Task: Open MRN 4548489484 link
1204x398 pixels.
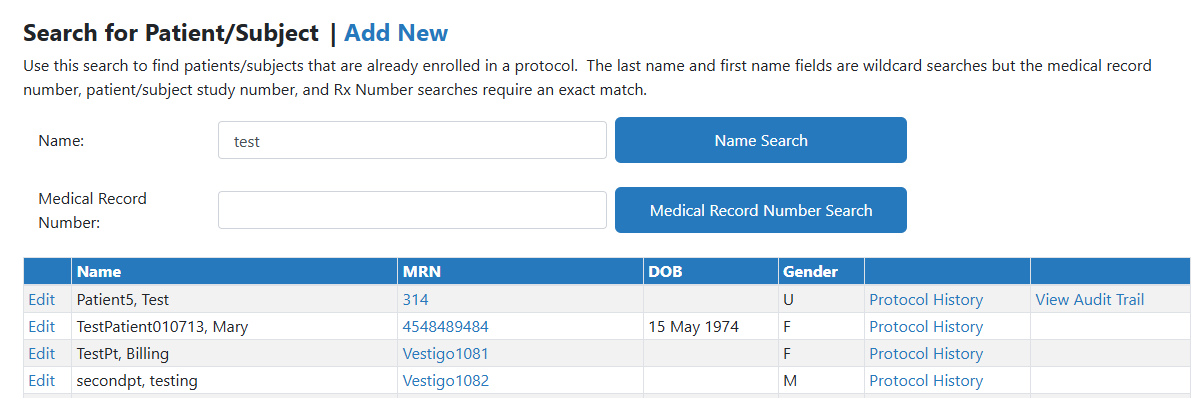Action: 446,326
